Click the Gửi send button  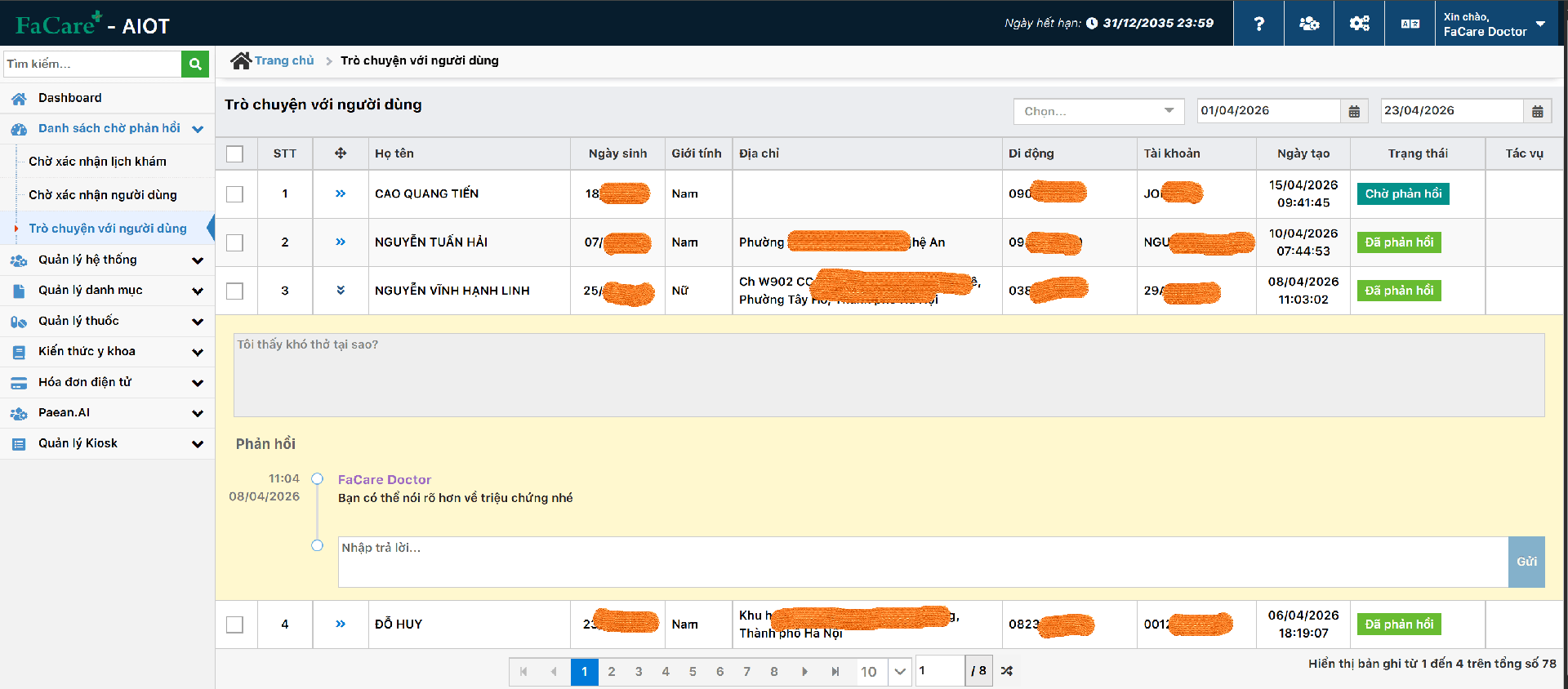click(1526, 562)
